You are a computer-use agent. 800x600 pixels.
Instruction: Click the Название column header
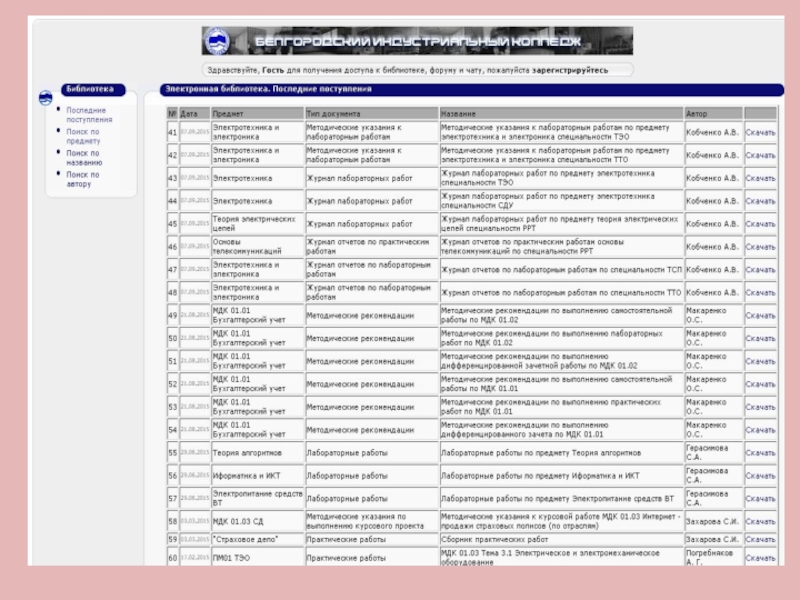pos(561,114)
